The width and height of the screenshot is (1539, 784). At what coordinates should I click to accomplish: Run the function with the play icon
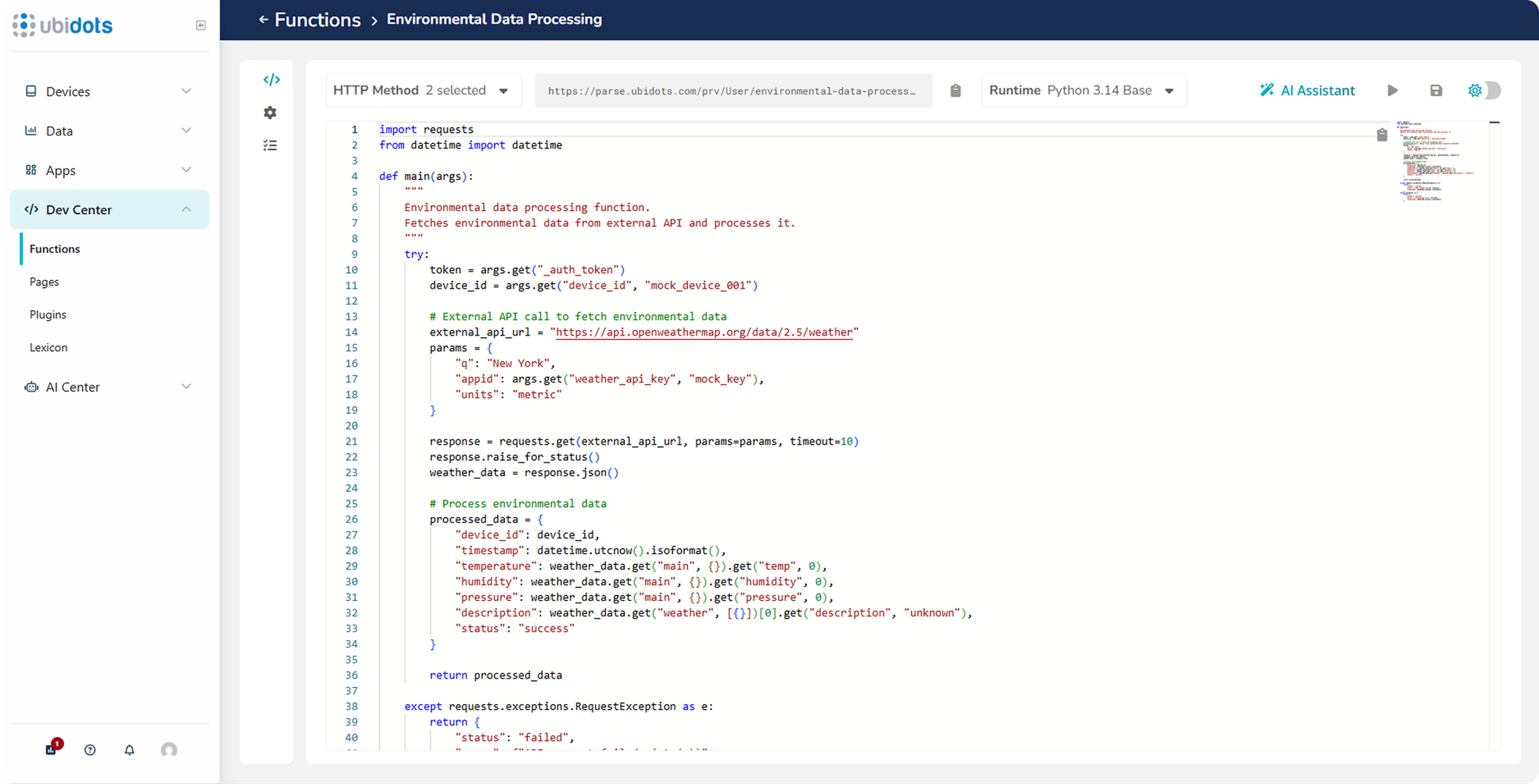click(x=1393, y=91)
